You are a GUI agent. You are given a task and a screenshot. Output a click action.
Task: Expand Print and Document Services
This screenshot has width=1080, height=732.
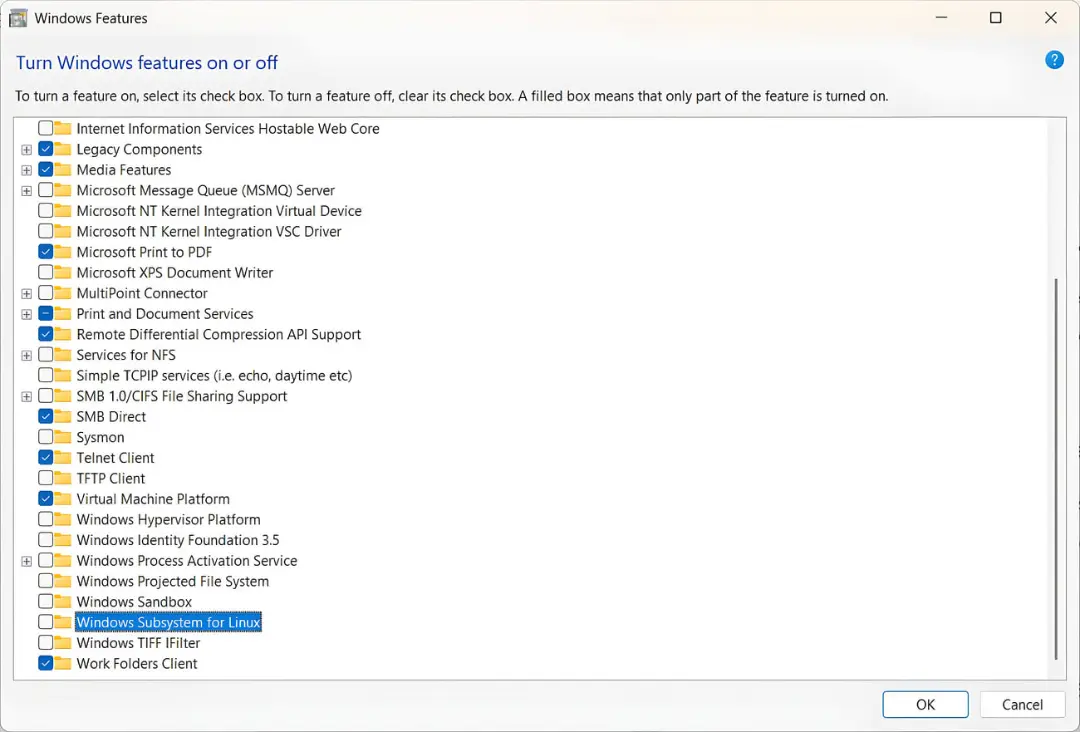point(26,314)
